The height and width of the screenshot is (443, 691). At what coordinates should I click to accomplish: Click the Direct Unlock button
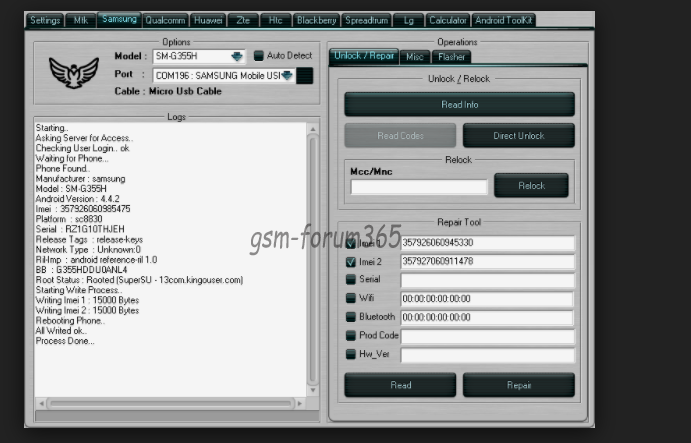[519, 136]
